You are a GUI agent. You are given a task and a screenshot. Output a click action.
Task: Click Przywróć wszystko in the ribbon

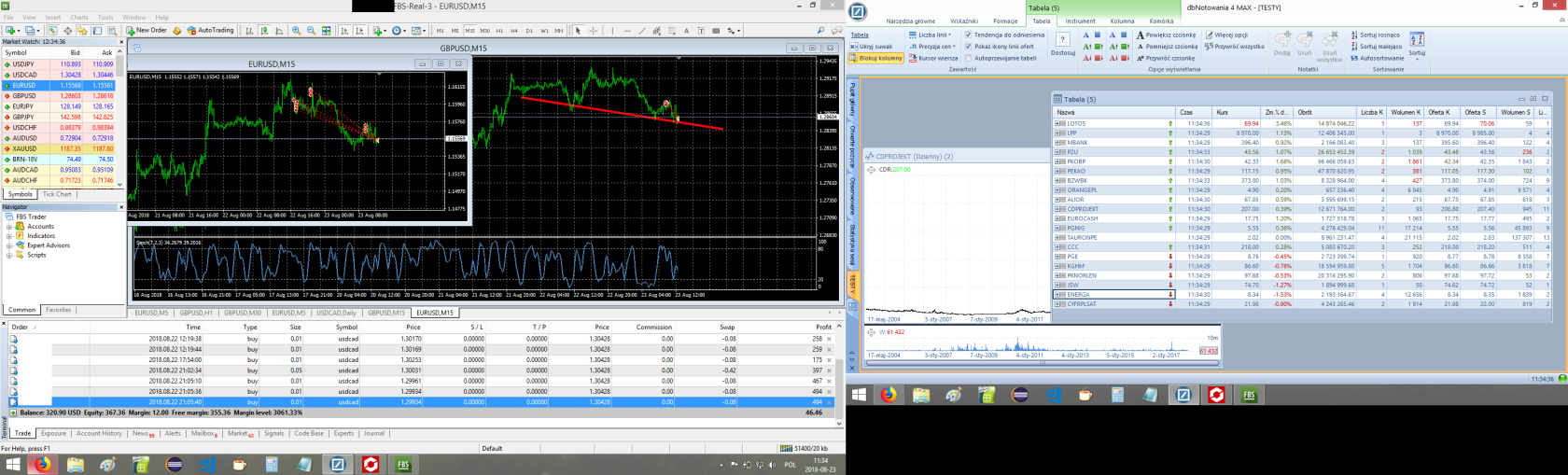click(x=1234, y=46)
